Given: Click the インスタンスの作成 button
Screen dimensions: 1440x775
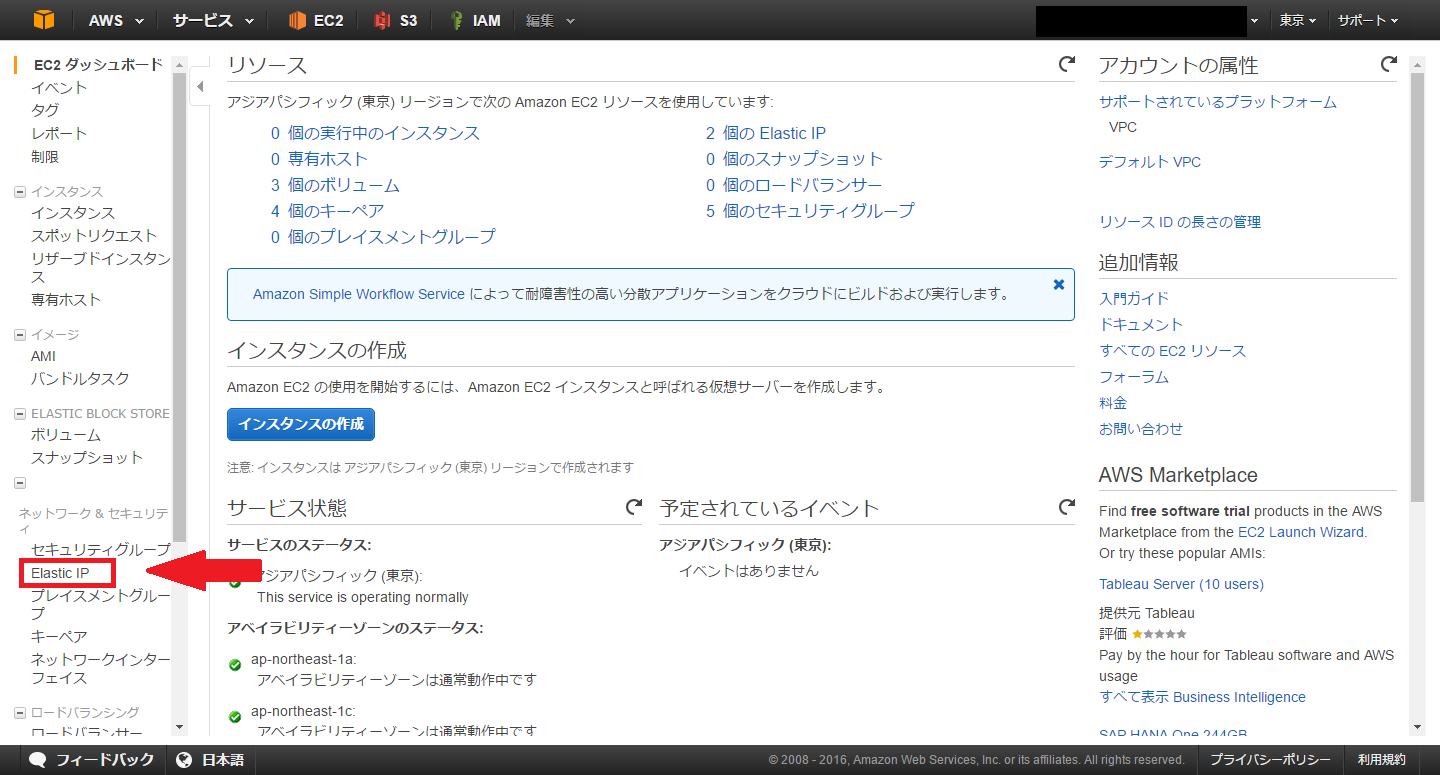Looking at the screenshot, I should (x=300, y=424).
